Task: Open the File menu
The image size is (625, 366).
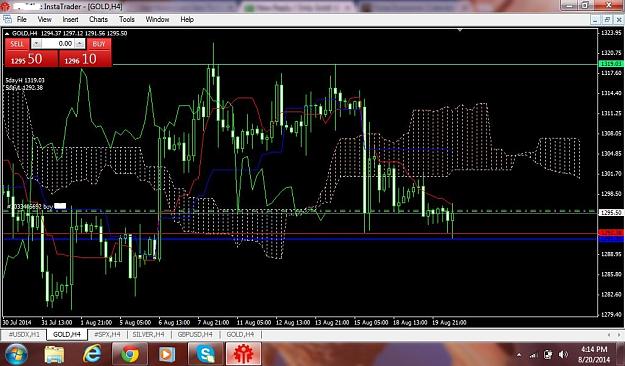Action: click(x=22, y=19)
